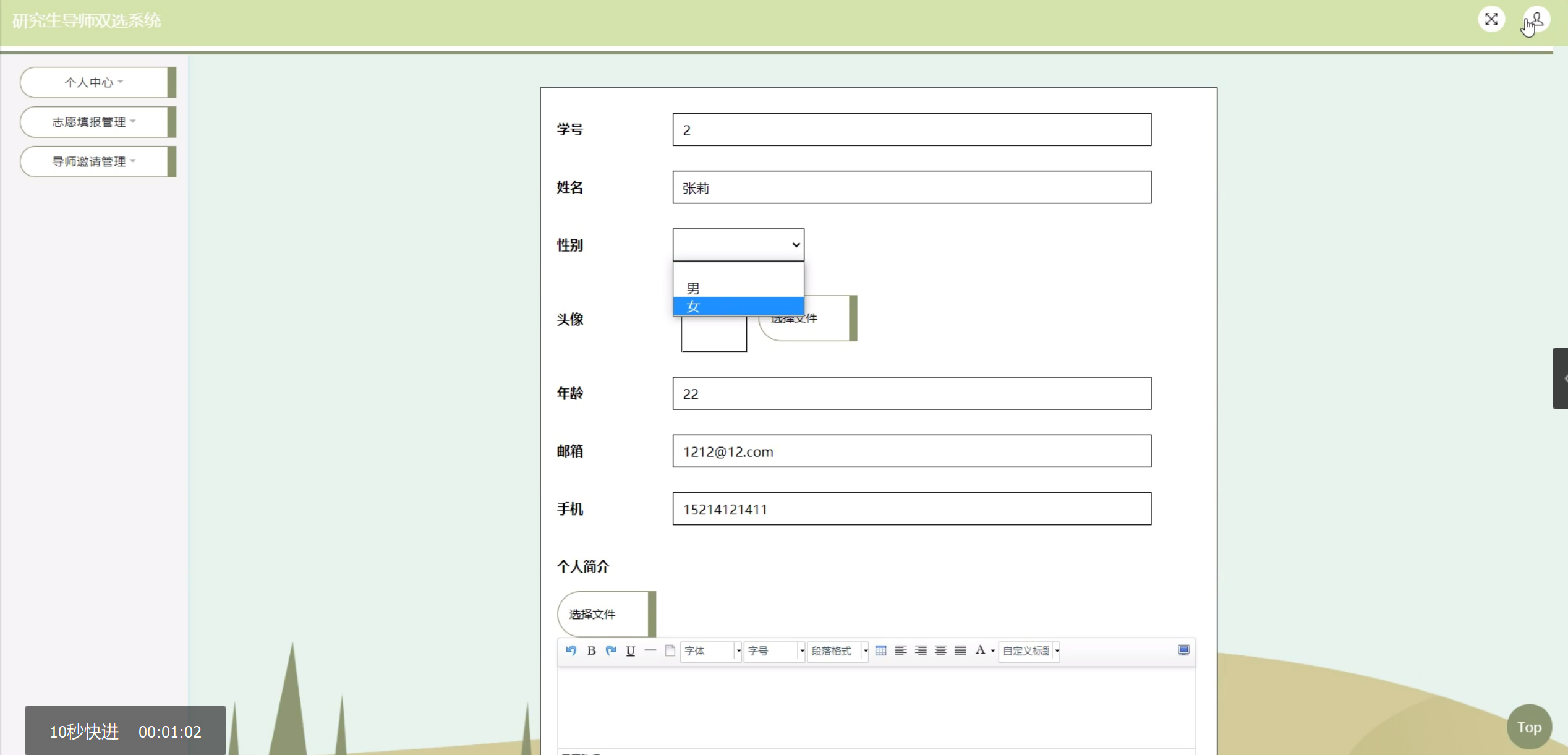Click the fullscreen icon in the header
This screenshot has width=1568, height=755.
coord(1491,19)
